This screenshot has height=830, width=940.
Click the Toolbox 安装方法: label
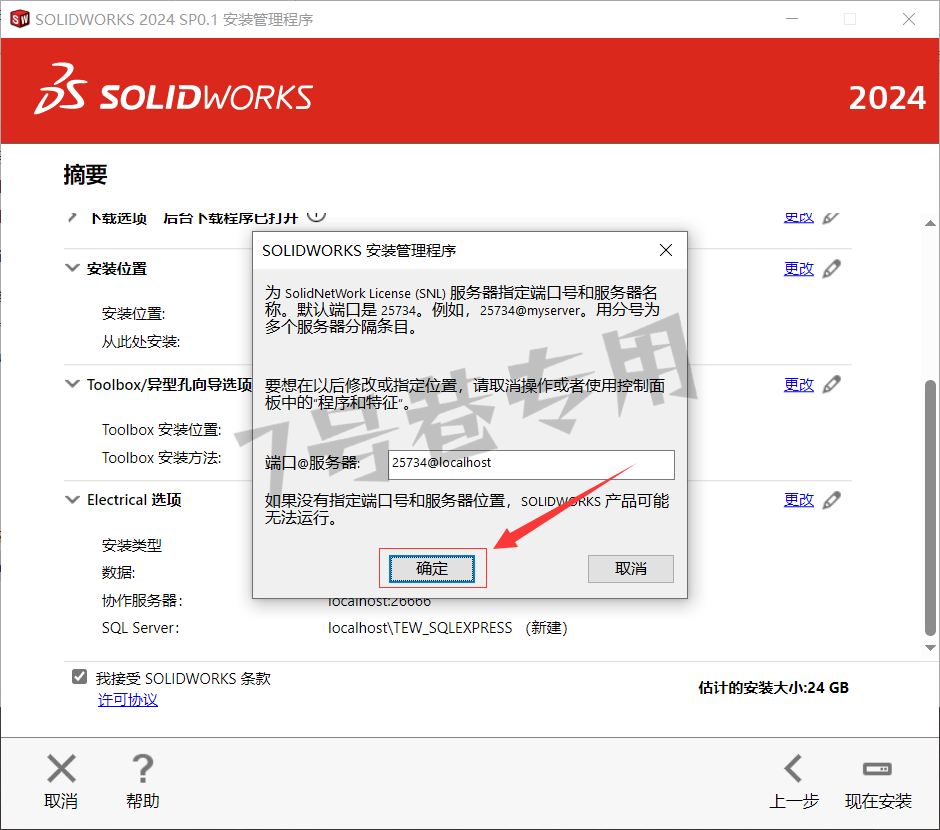(x=161, y=458)
